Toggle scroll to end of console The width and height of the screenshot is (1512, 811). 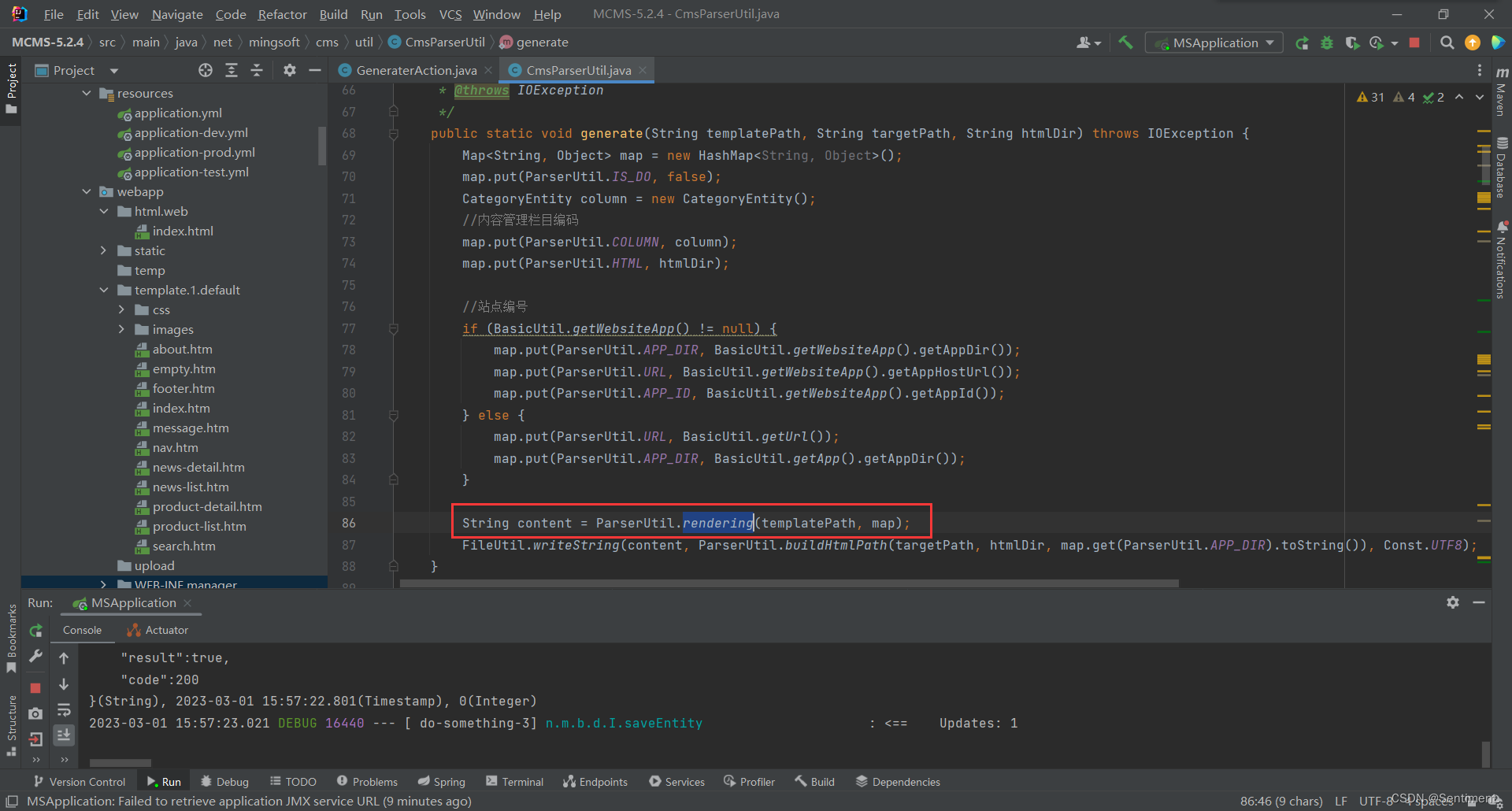pos(64,735)
